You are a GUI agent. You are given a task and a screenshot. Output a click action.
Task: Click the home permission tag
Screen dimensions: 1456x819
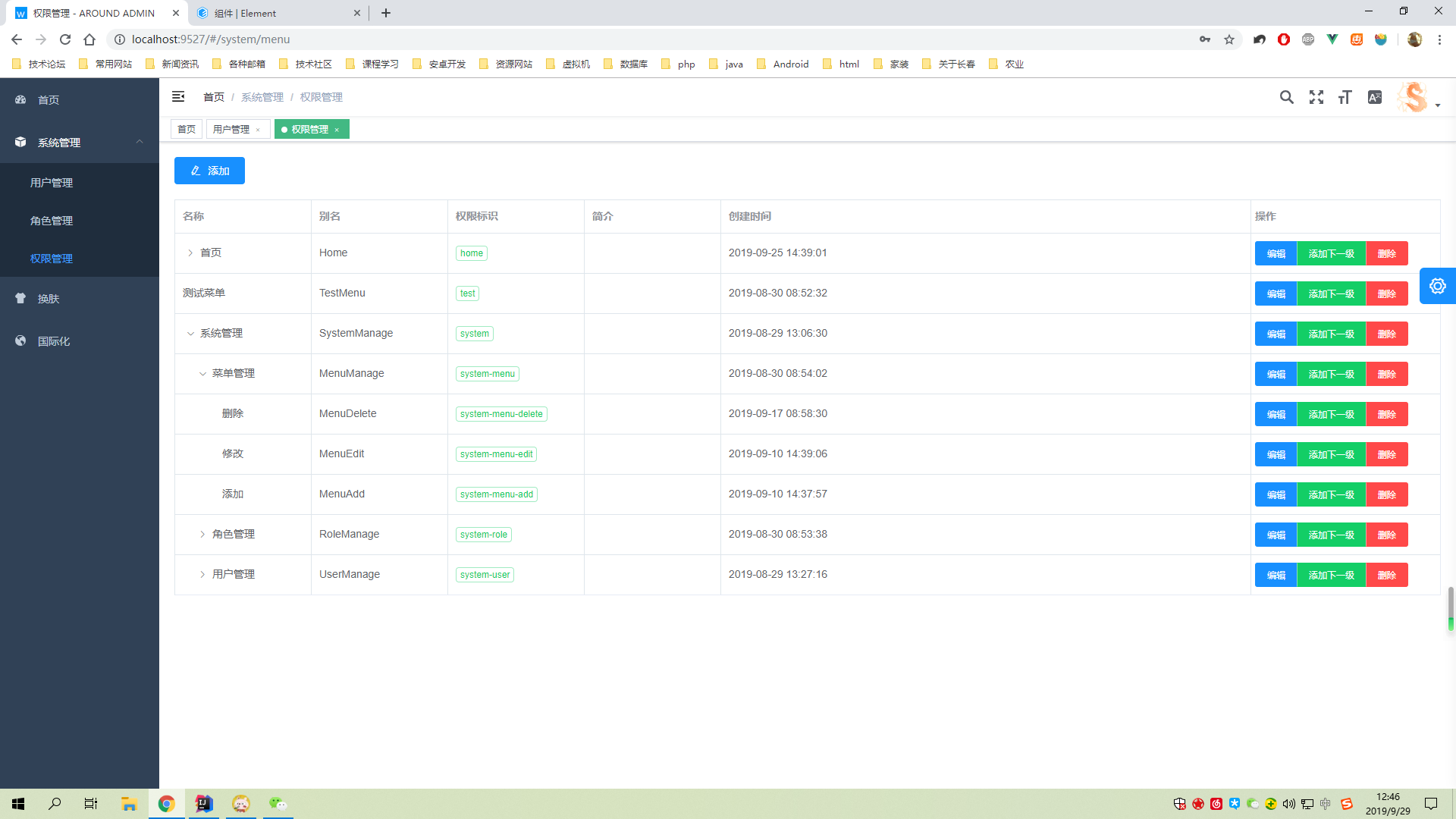click(472, 253)
